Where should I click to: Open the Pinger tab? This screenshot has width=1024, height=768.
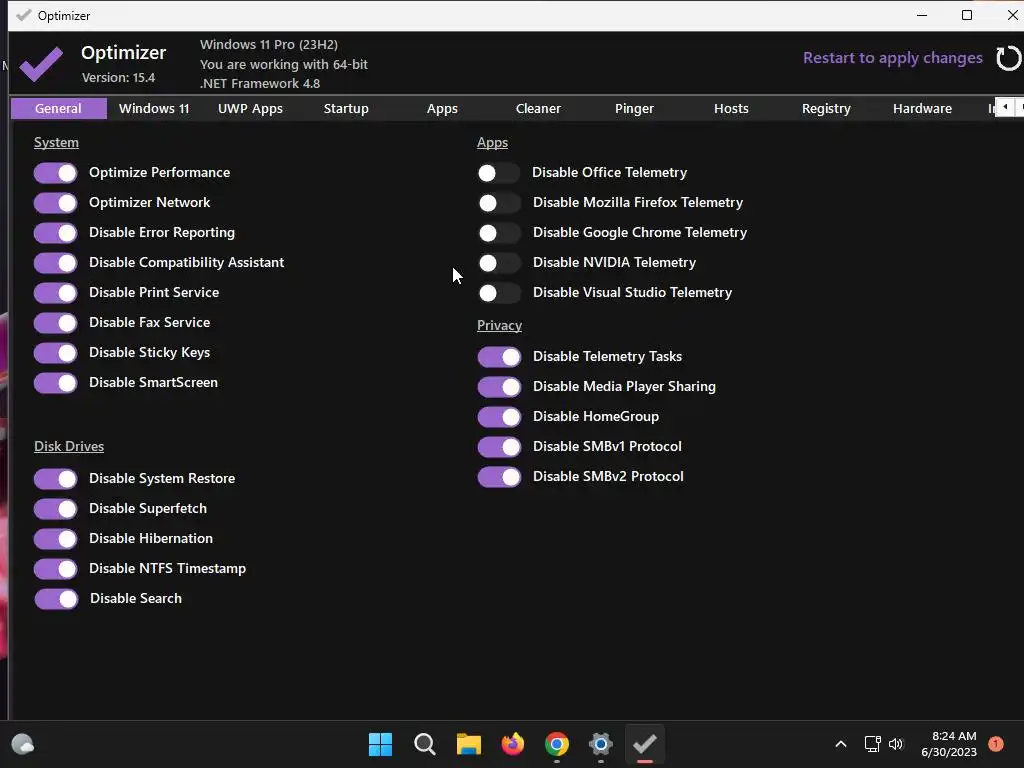(x=634, y=108)
